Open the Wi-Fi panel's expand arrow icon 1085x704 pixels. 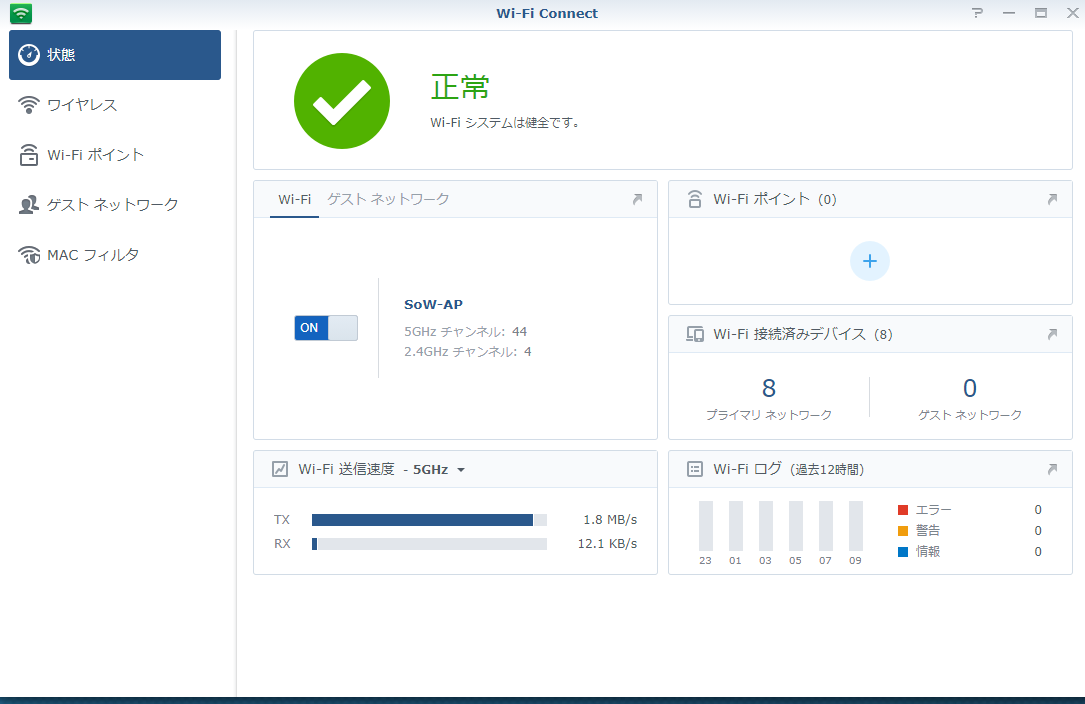coord(637,200)
